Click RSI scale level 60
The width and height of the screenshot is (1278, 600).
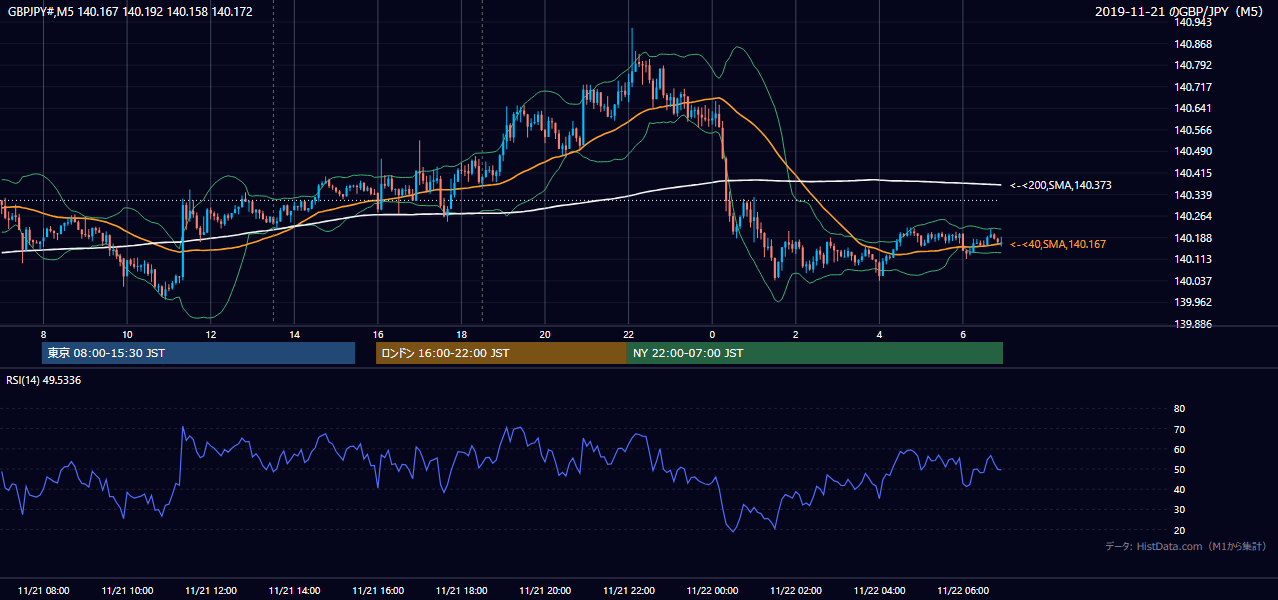[x=1179, y=449]
